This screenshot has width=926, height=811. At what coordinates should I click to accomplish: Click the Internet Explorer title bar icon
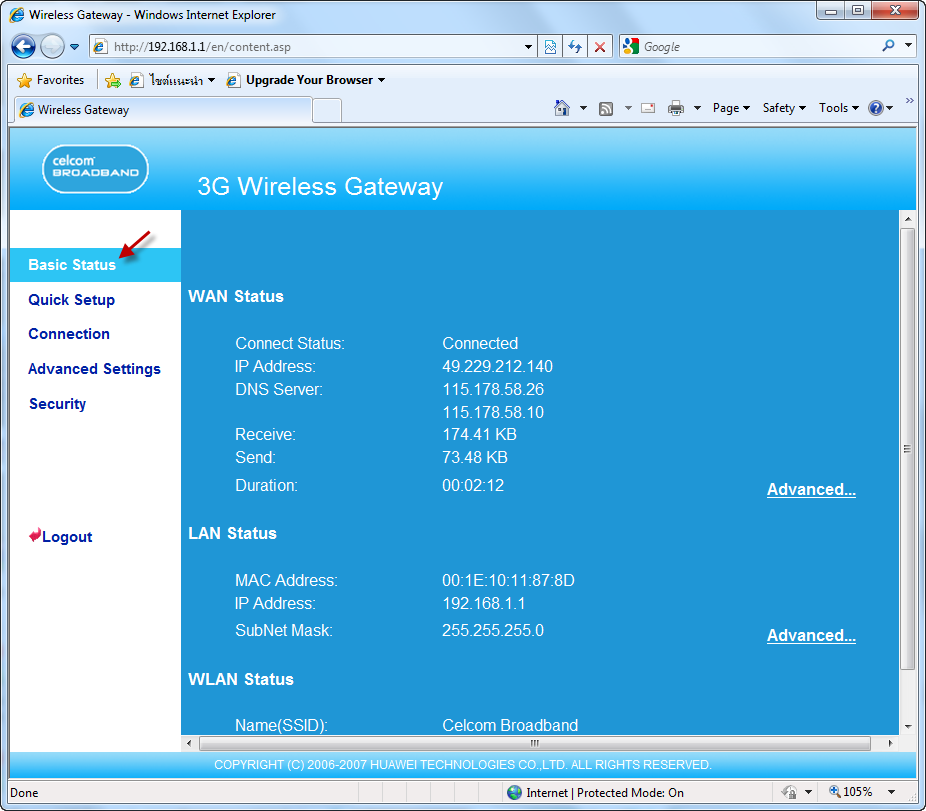(17, 14)
